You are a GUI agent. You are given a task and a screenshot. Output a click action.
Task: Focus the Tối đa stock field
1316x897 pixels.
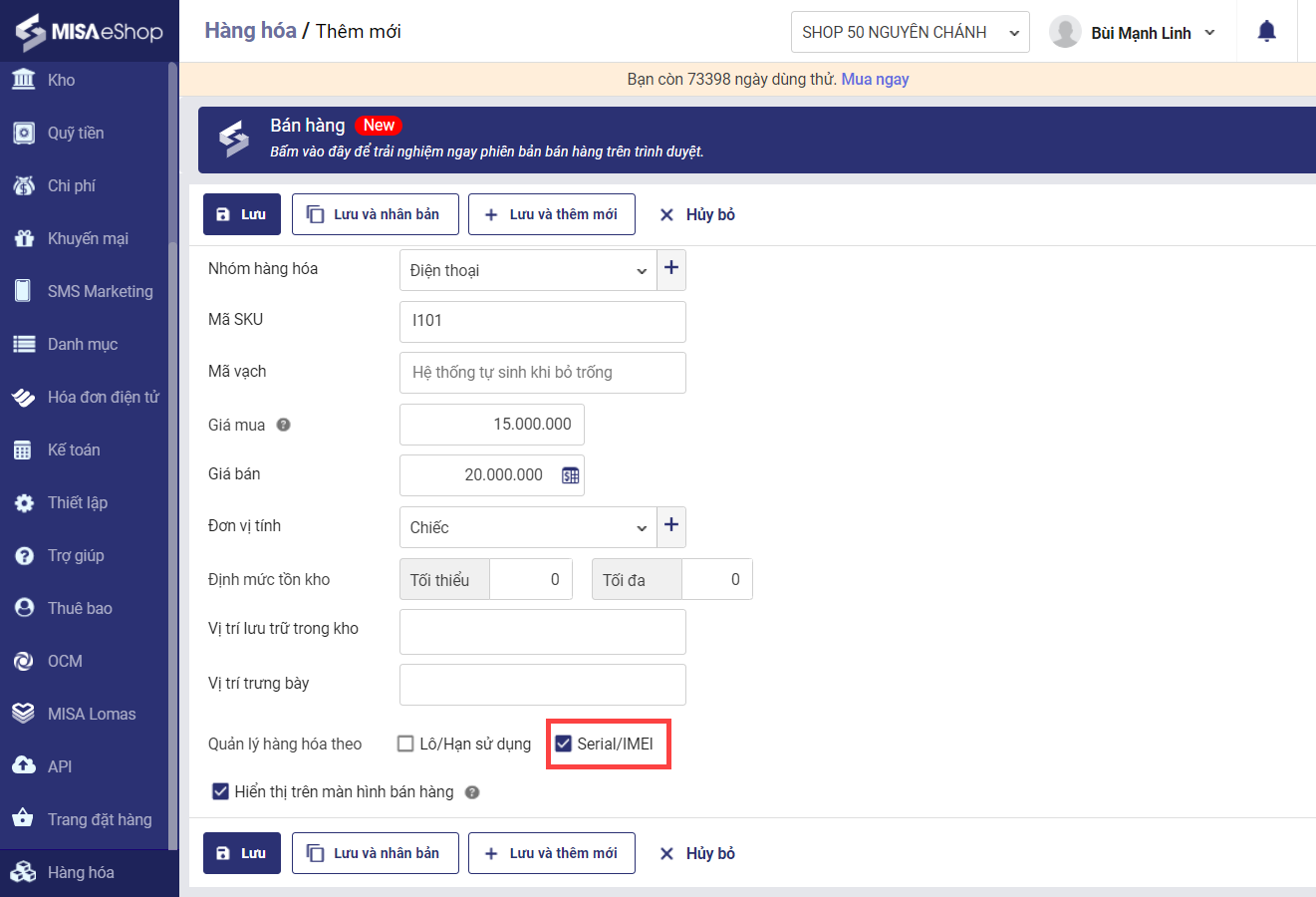coord(717,579)
